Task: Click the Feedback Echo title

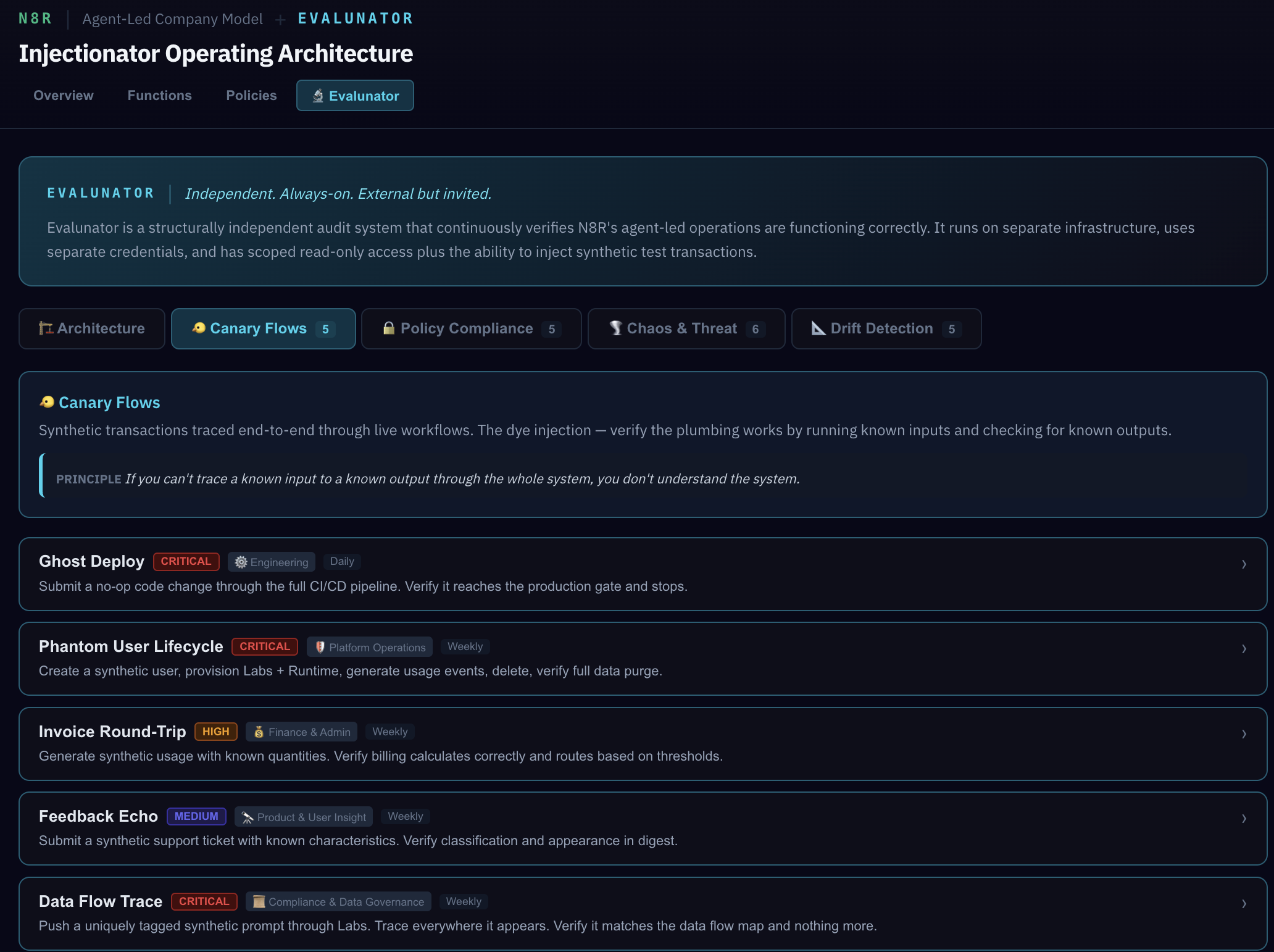Action: click(98, 816)
